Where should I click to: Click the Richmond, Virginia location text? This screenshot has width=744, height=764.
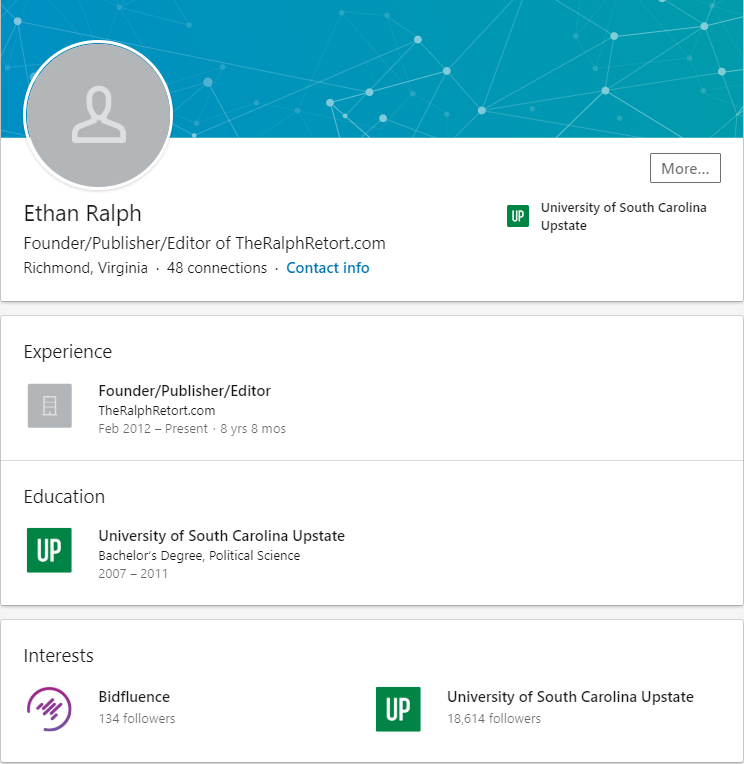click(86, 268)
